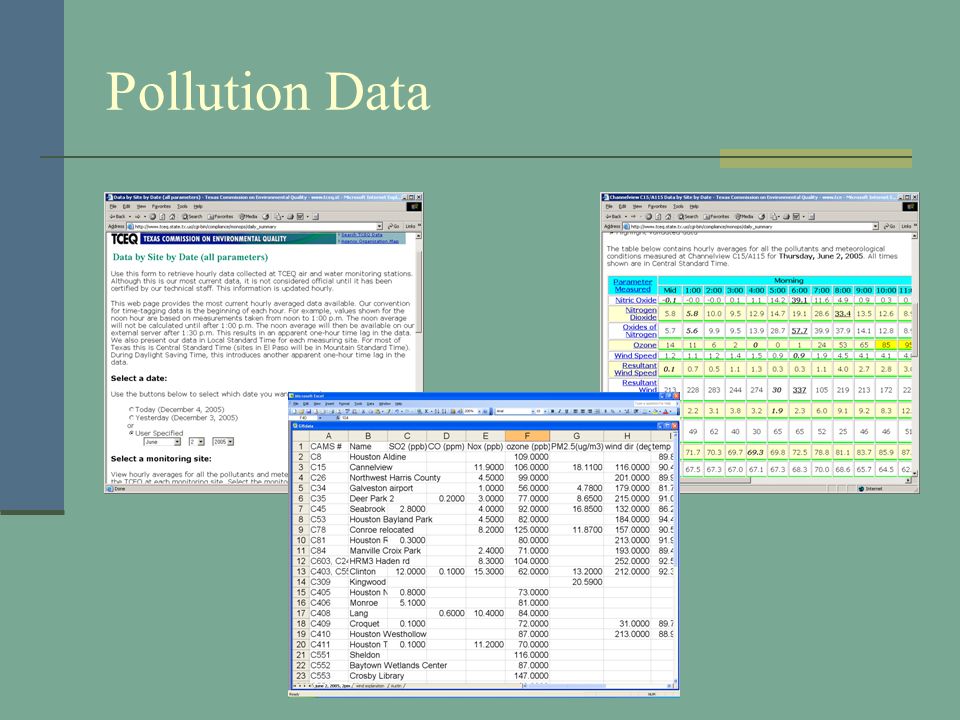Screen dimensions: 960x720
Task: Click the "Galveston airport" cell in Excel
Action: coord(381,488)
